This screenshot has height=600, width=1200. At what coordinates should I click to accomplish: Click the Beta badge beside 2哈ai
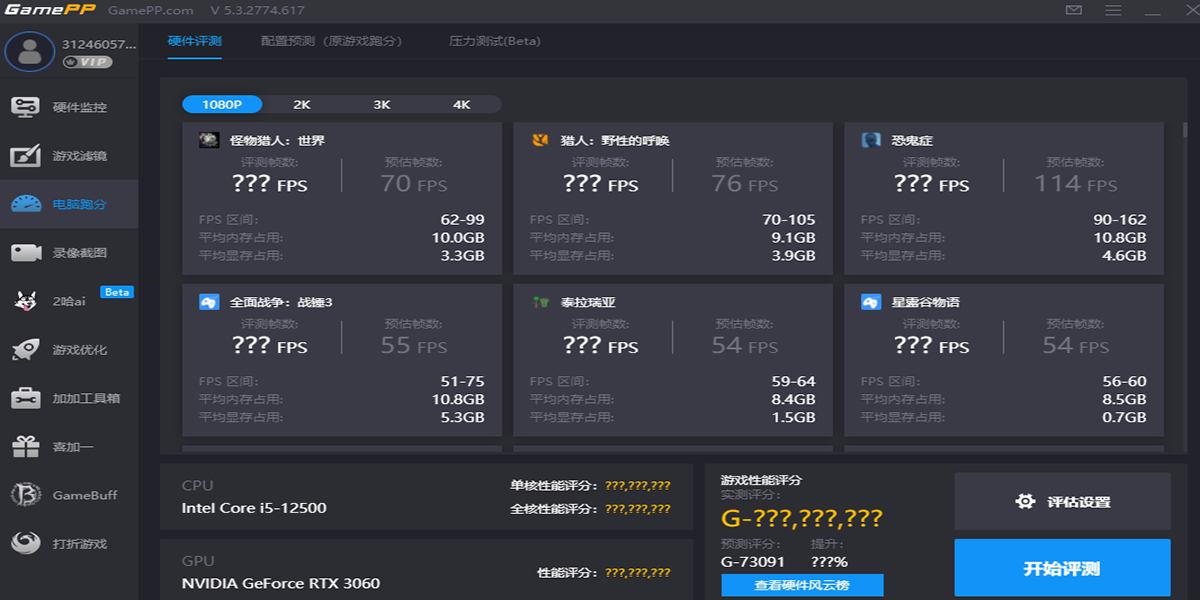point(117,292)
